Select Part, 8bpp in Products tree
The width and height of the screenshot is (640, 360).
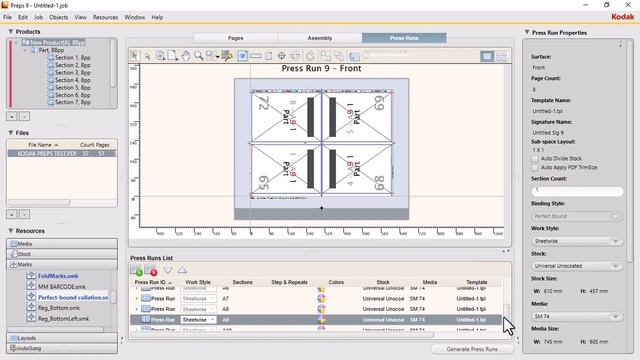click(51, 50)
